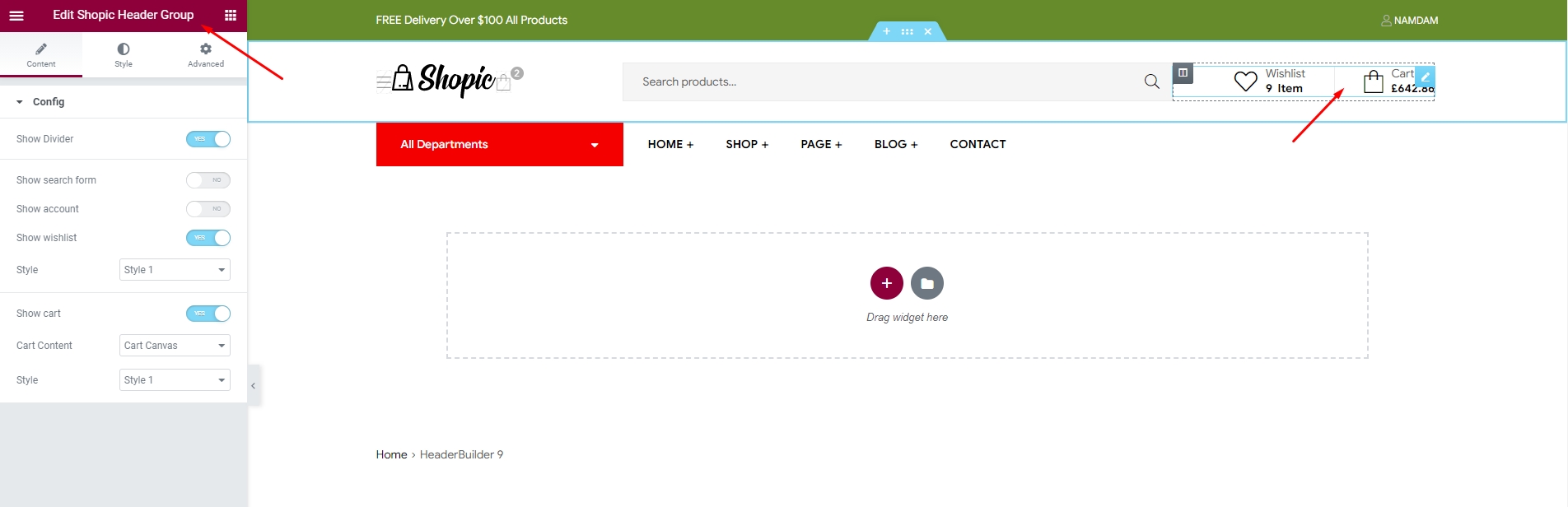Screen dimensions: 1568x507
Task: Enable the Show search form switch
Action: [x=208, y=180]
